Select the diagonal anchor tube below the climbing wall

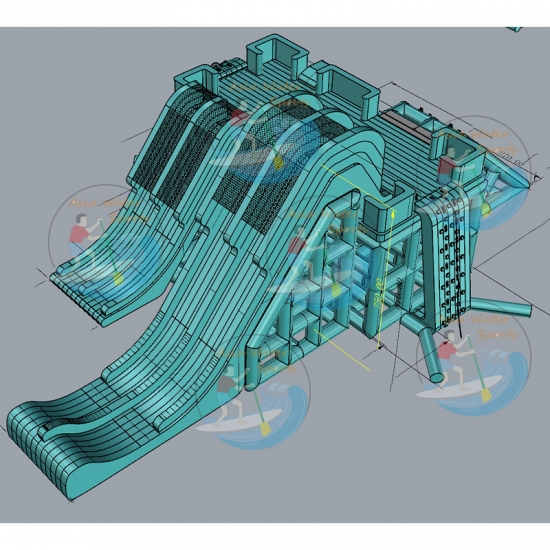click(x=430, y=355)
